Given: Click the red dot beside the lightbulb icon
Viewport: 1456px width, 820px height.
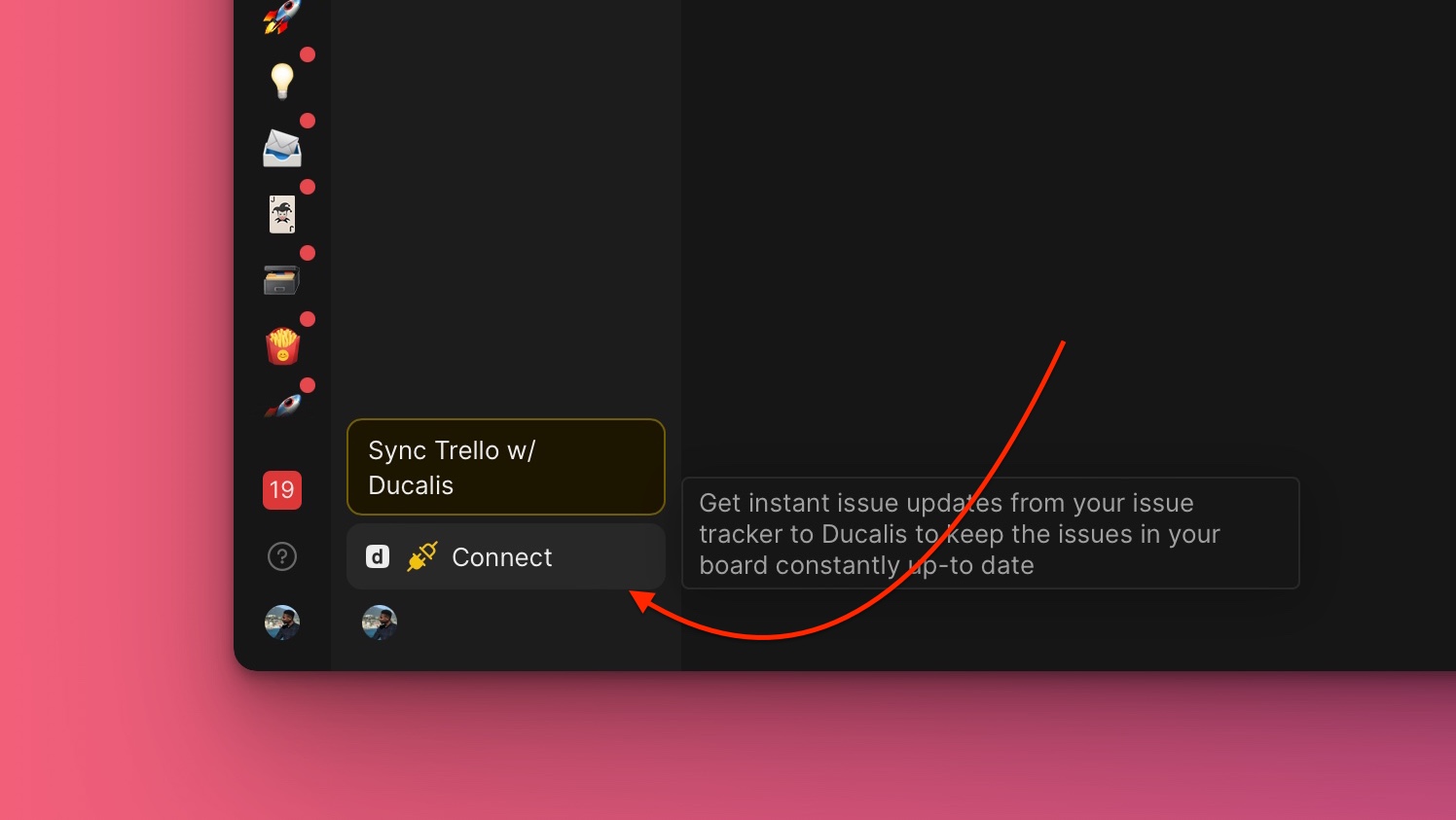Looking at the screenshot, I should (x=309, y=54).
